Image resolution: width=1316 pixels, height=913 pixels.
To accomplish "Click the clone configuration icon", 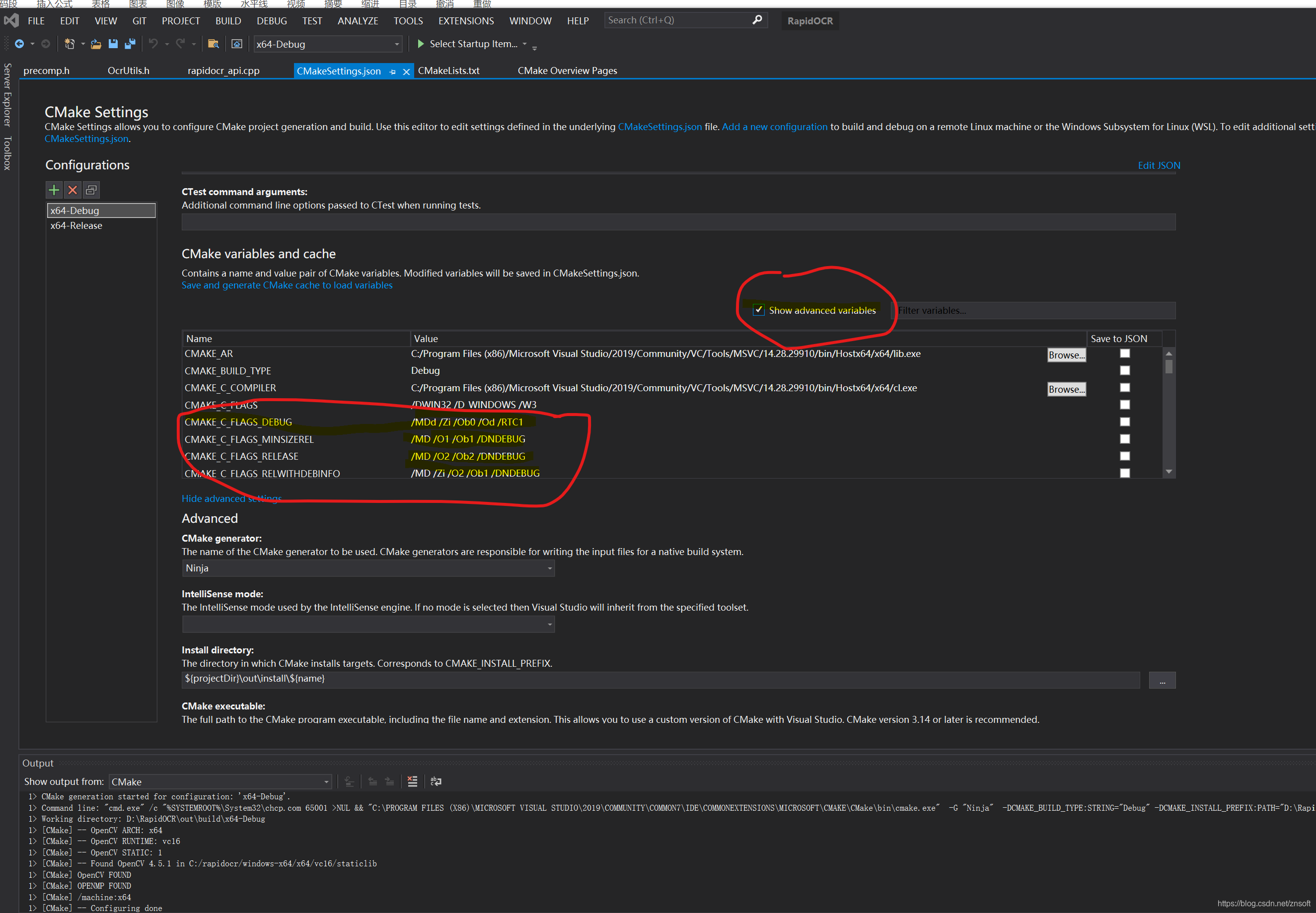I will coord(91,190).
